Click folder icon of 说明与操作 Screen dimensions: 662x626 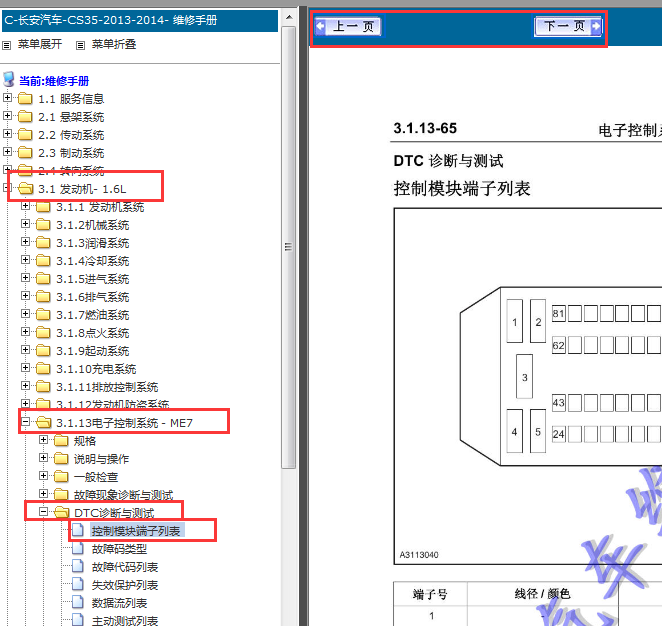(61, 458)
